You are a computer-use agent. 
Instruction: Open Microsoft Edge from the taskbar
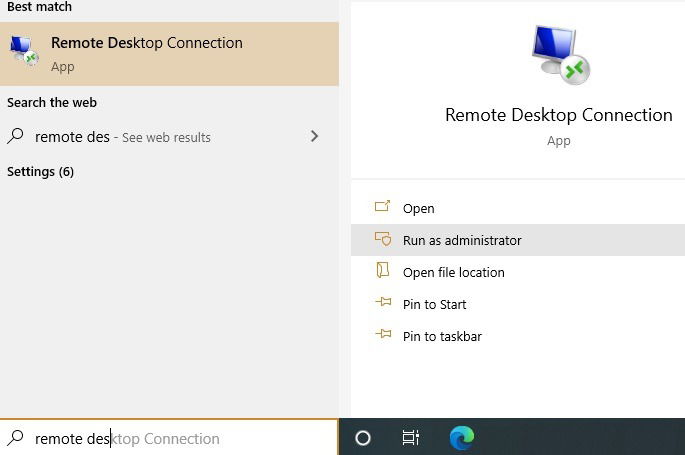pyautogui.click(x=462, y=438)
